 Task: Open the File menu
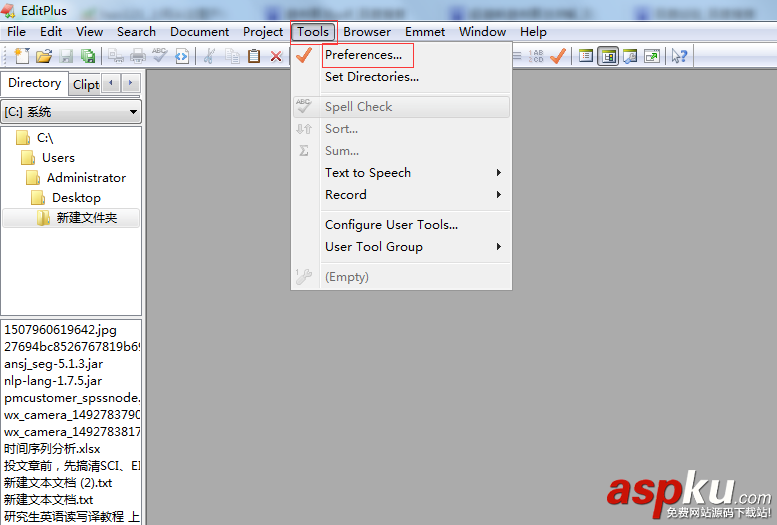[x=16, y=32]
